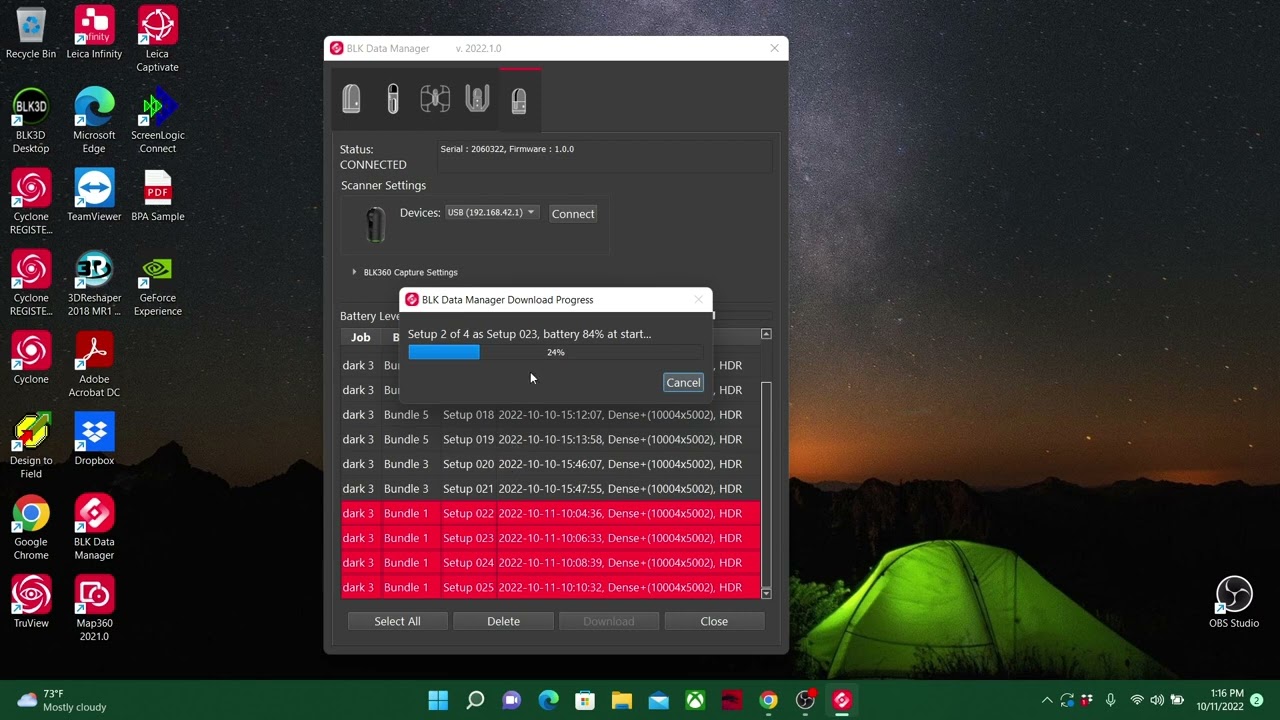
Task: Click the Connect button
Action: (573, 214)
